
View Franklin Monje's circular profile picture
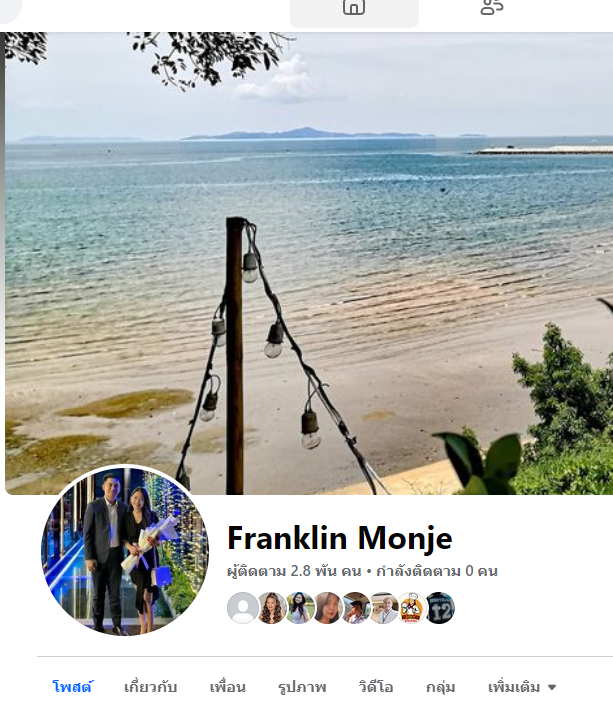(x=125, y=551)
